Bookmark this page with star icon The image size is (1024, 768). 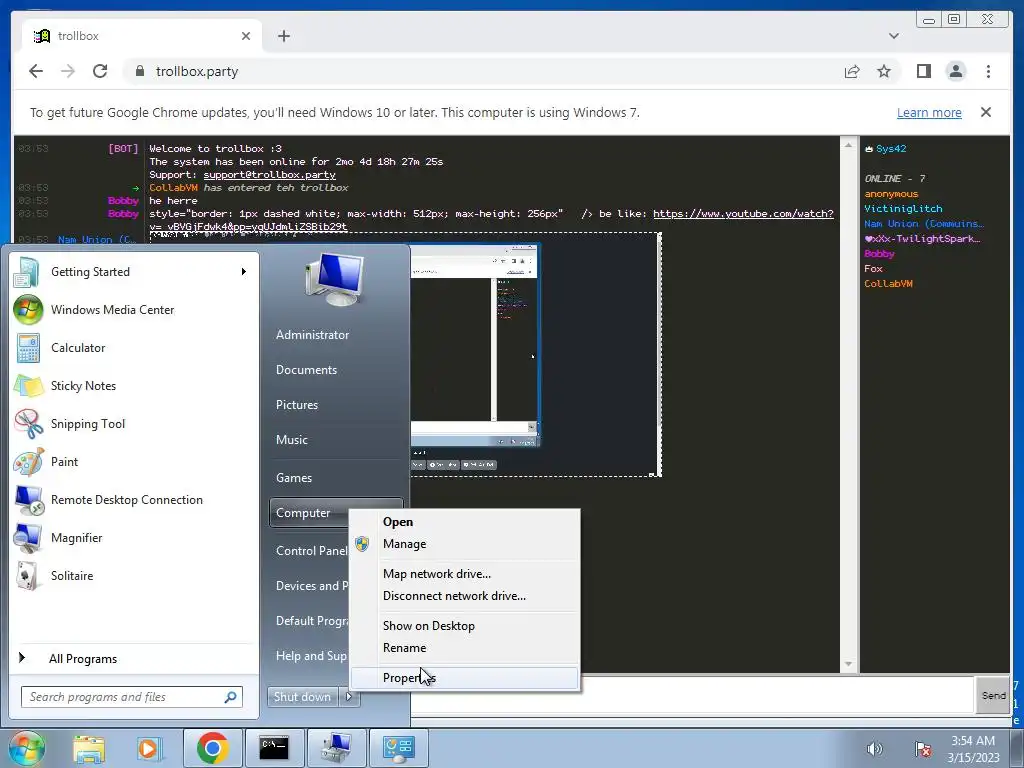pyautogui.click(x=884, y=71)
